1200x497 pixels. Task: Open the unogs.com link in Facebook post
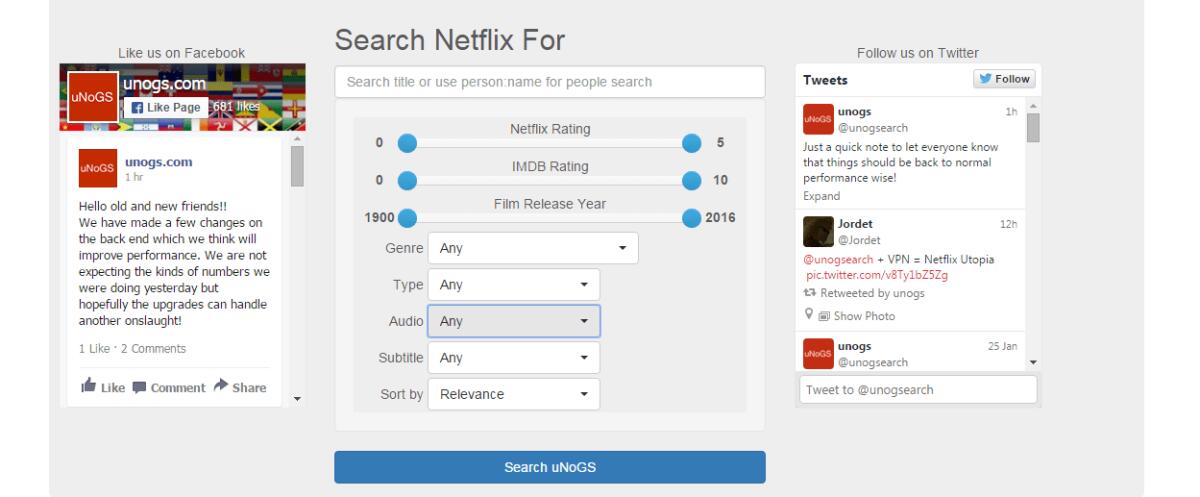coord(158,162)
